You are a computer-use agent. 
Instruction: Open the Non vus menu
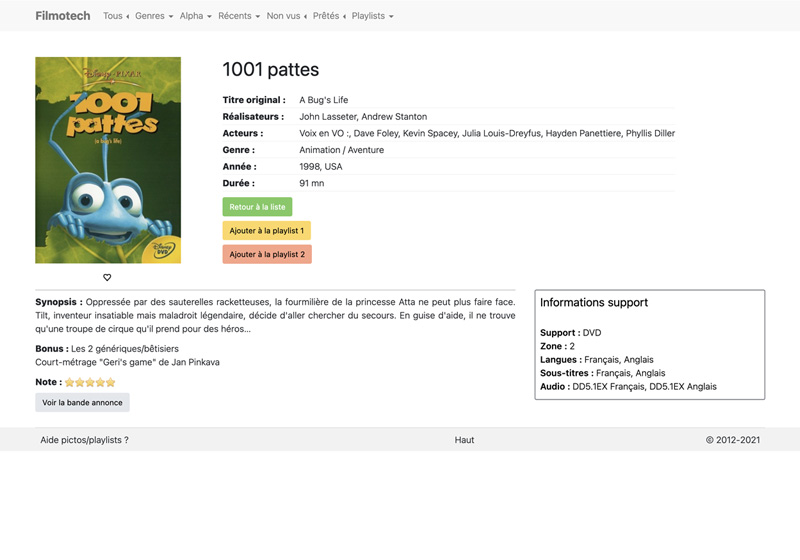click(x=287, y=16)
